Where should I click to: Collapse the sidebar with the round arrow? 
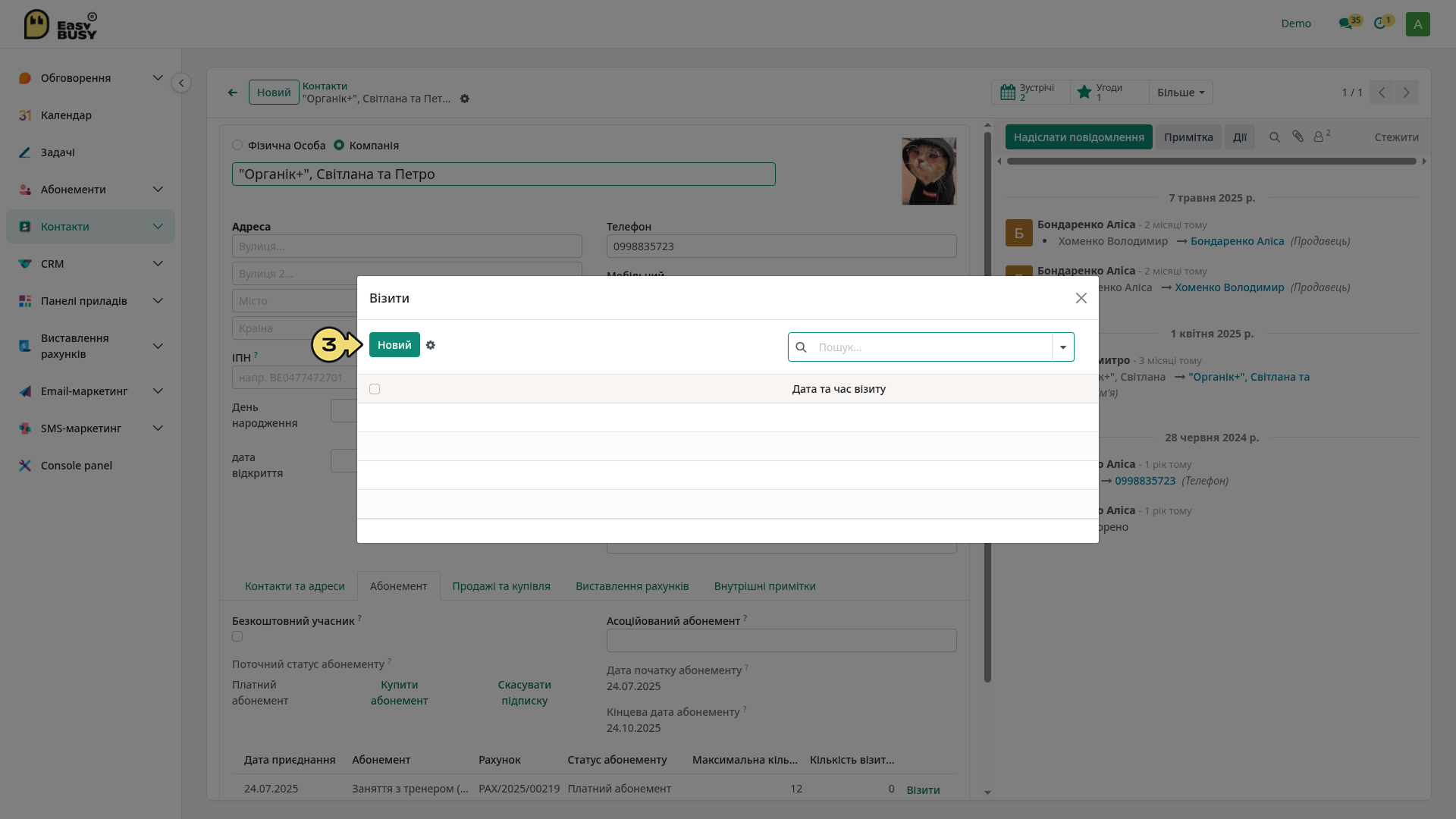[181, 83]
